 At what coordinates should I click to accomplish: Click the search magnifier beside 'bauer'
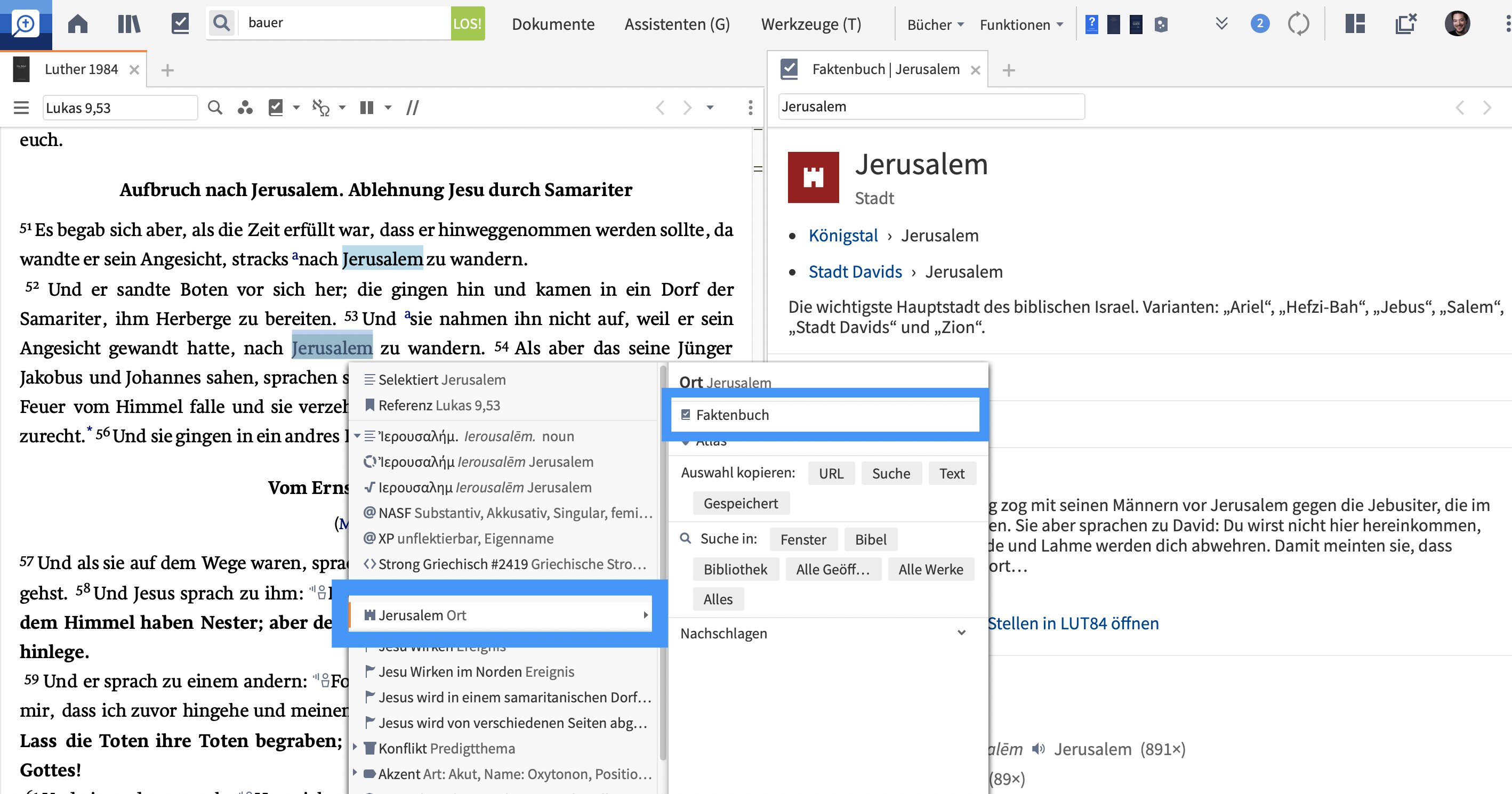(x=221, y=23)
